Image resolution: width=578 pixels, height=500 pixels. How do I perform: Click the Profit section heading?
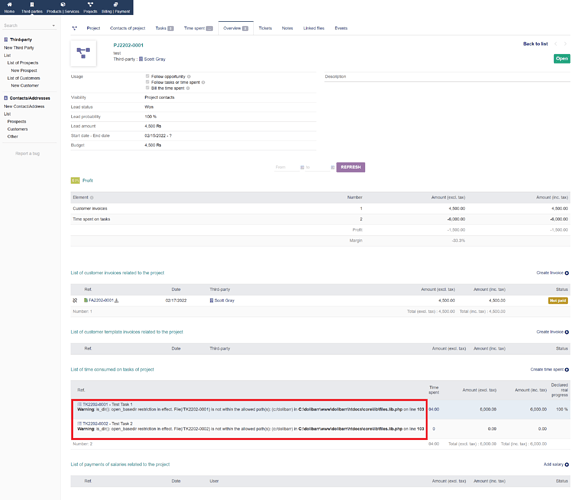(x=88, y=180)
